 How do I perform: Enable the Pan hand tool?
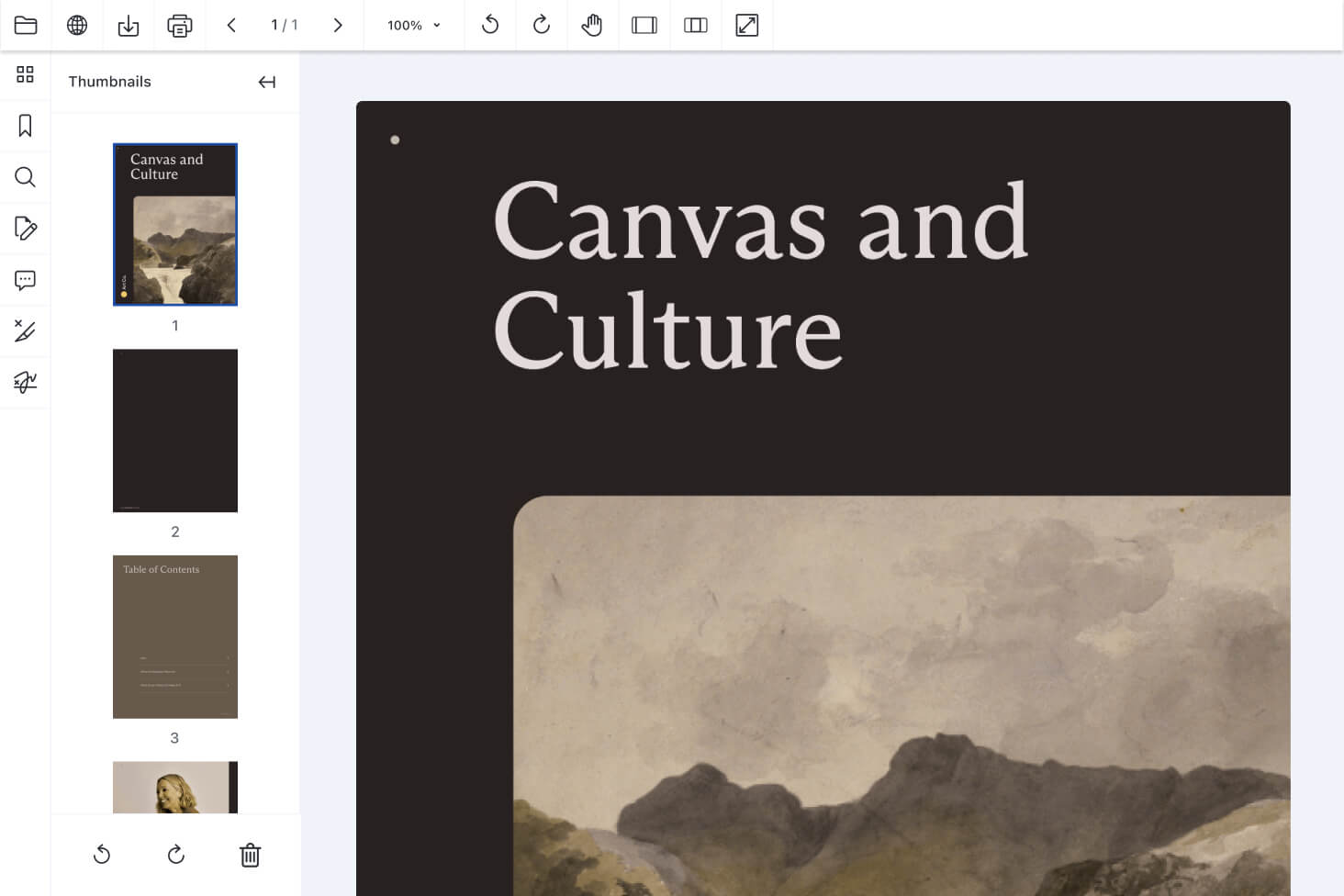[592, 25]
